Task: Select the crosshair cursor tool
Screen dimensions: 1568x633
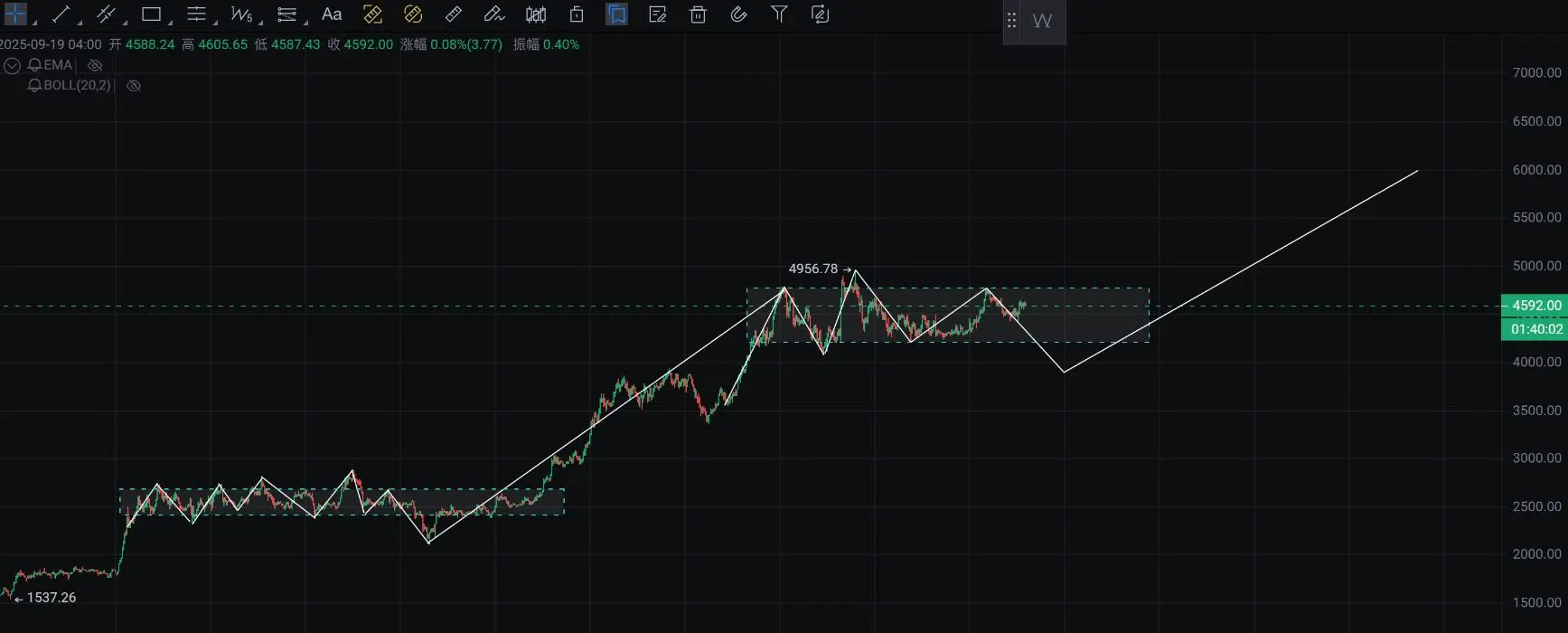Action: (15, 14)
